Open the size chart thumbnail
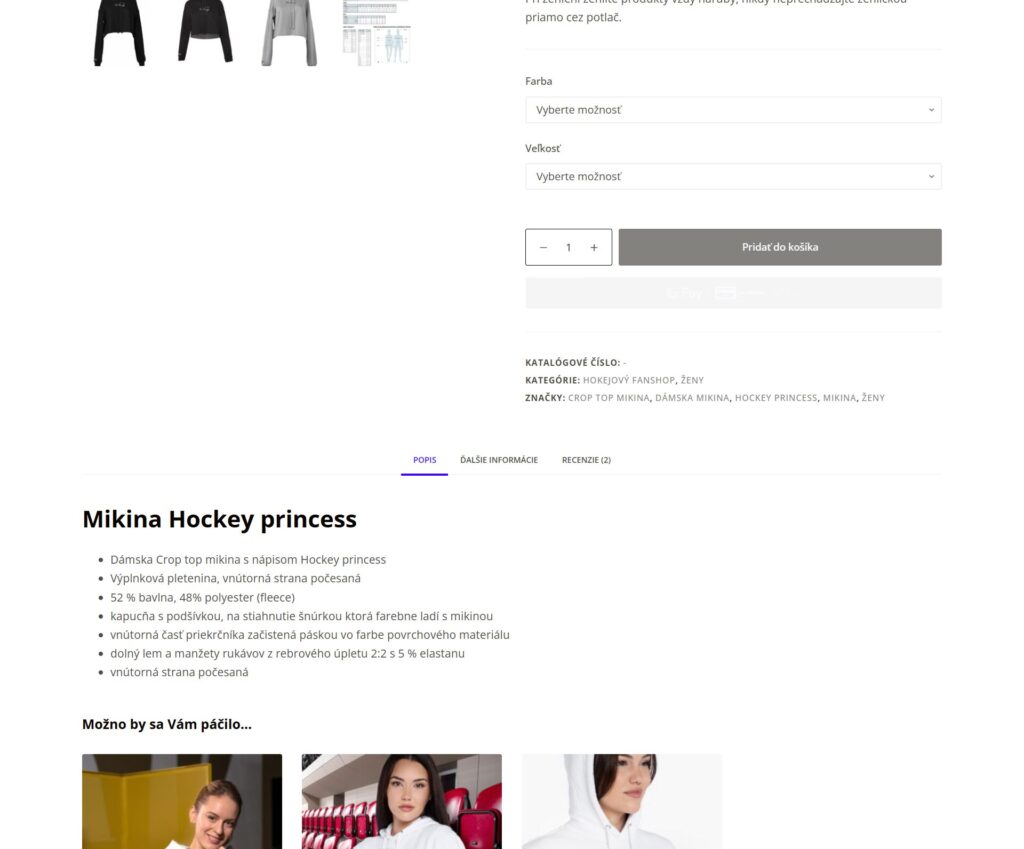1024x849 pixels. [376, 33]
